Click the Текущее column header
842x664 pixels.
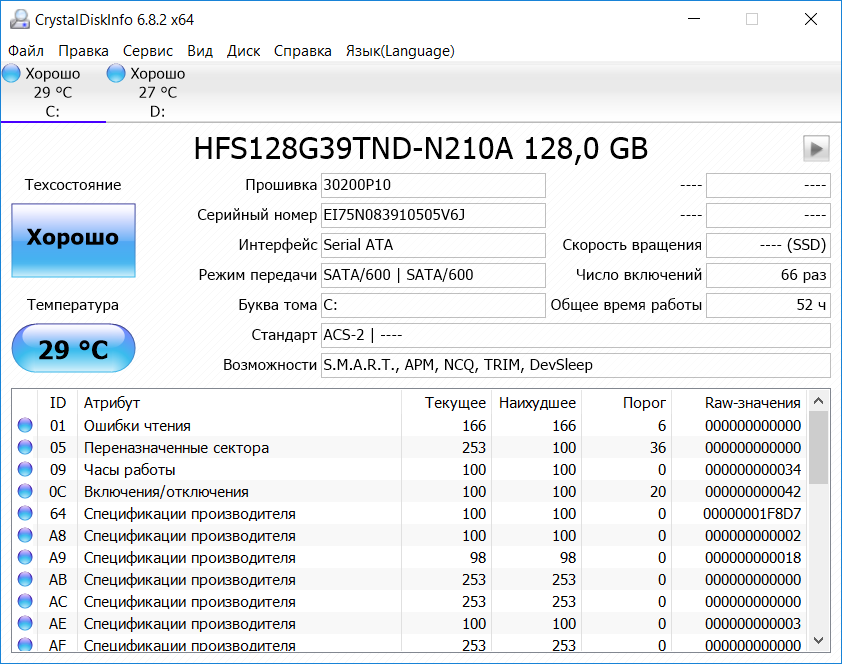click(x=446, y=403)
